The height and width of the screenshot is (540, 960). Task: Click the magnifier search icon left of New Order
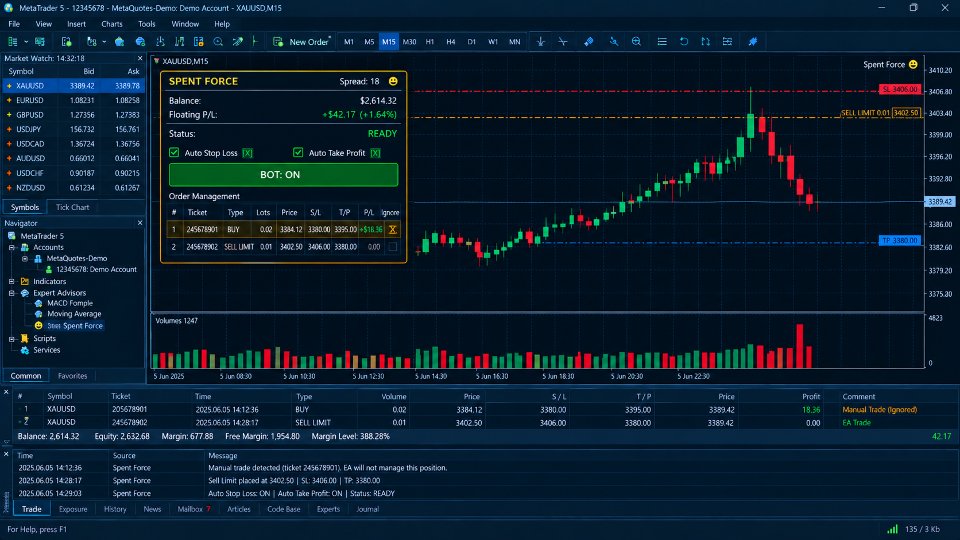click(218, 42)
